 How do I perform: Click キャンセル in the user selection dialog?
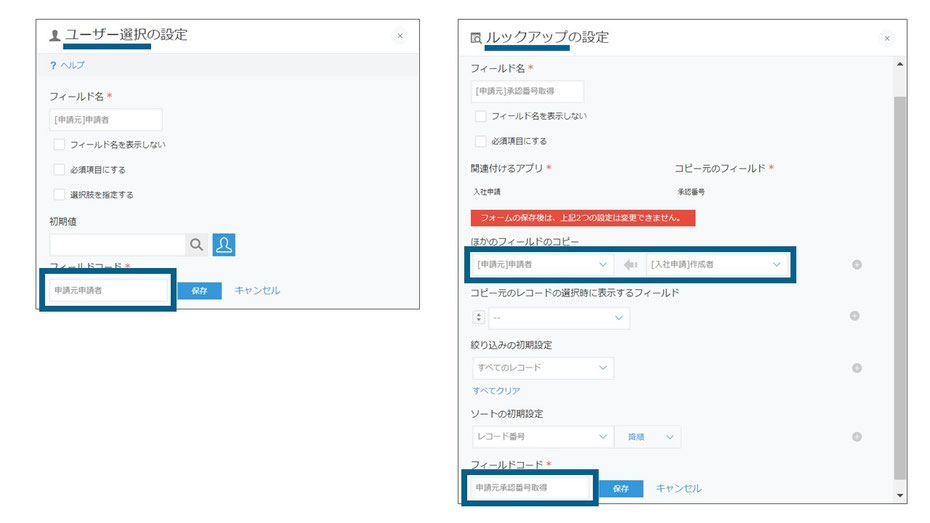click(x=257, y=290)
